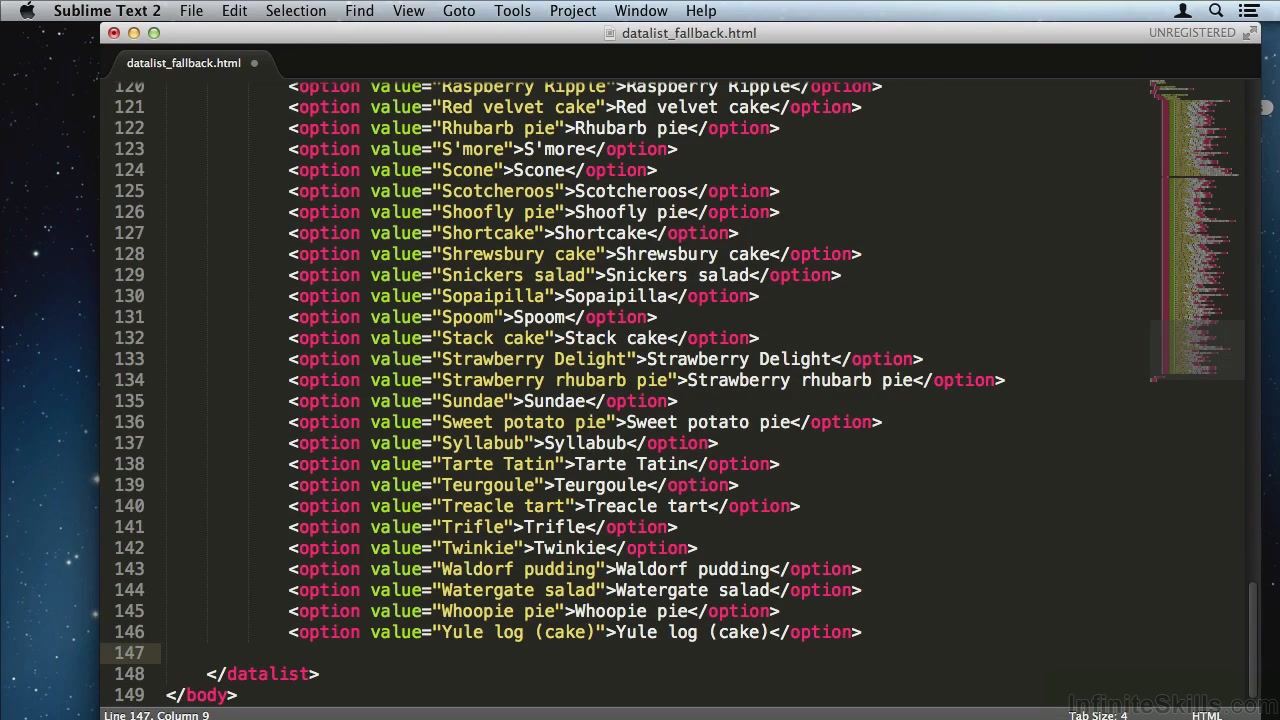This screenshot has height=720, width=1280.
Task: Click the Syllabub option text content
Action: (585, 443)
